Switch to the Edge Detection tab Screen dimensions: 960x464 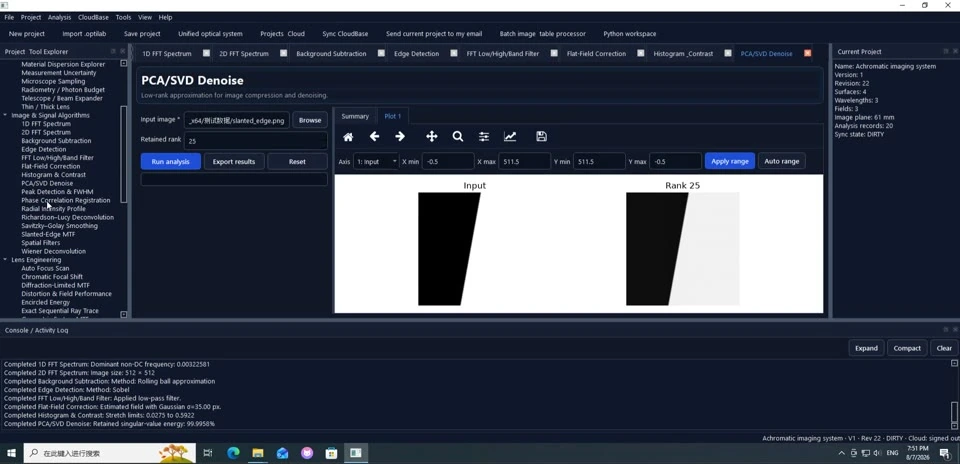click(416, 53)
